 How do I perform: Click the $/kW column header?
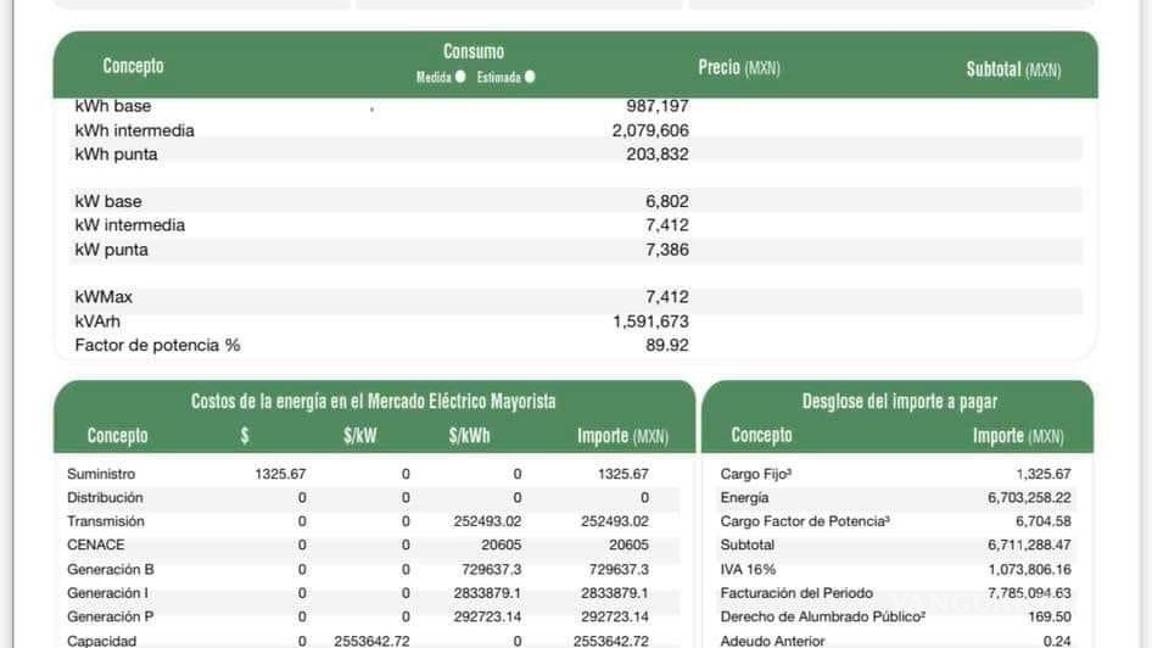pyautogui.click(x=359, y=436)
